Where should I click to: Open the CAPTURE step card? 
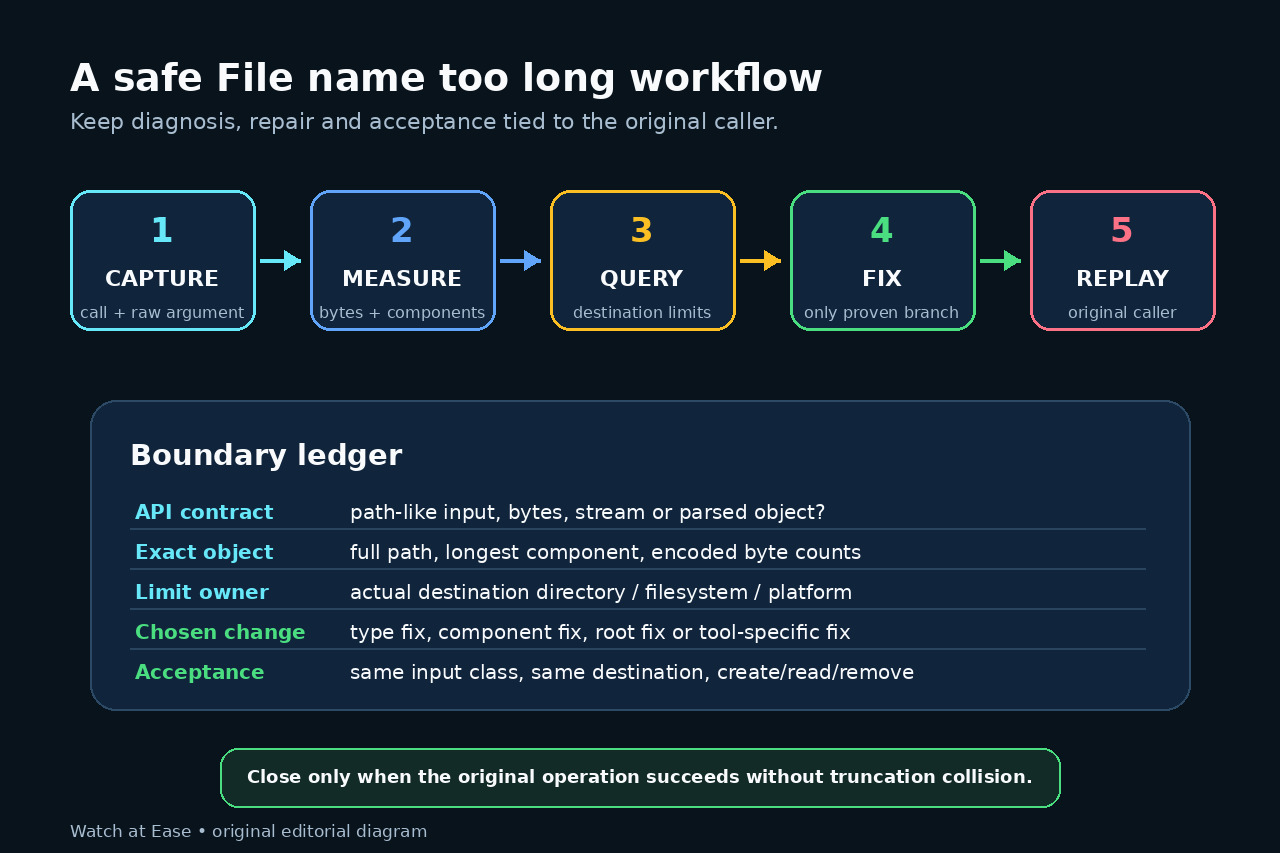click(163, 260)
